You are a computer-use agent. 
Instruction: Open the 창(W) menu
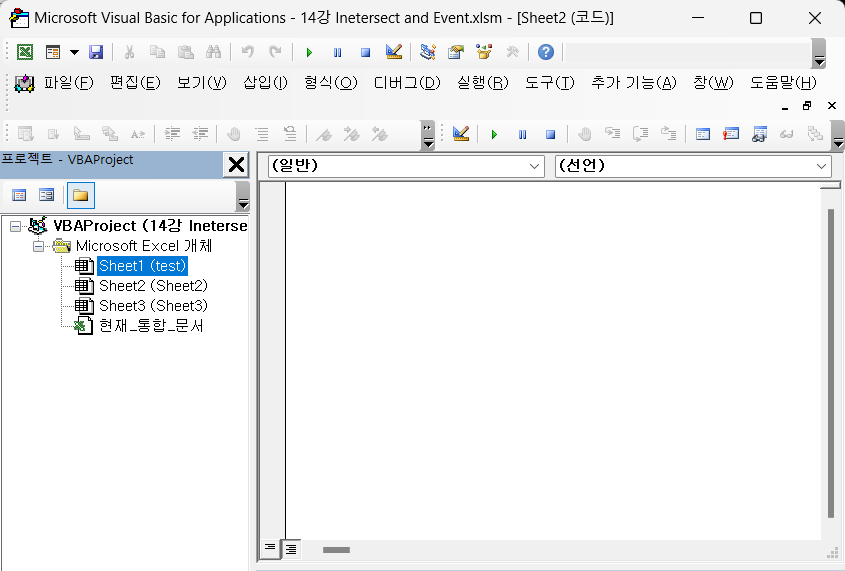pyautogui.click(x=714, y=83)
